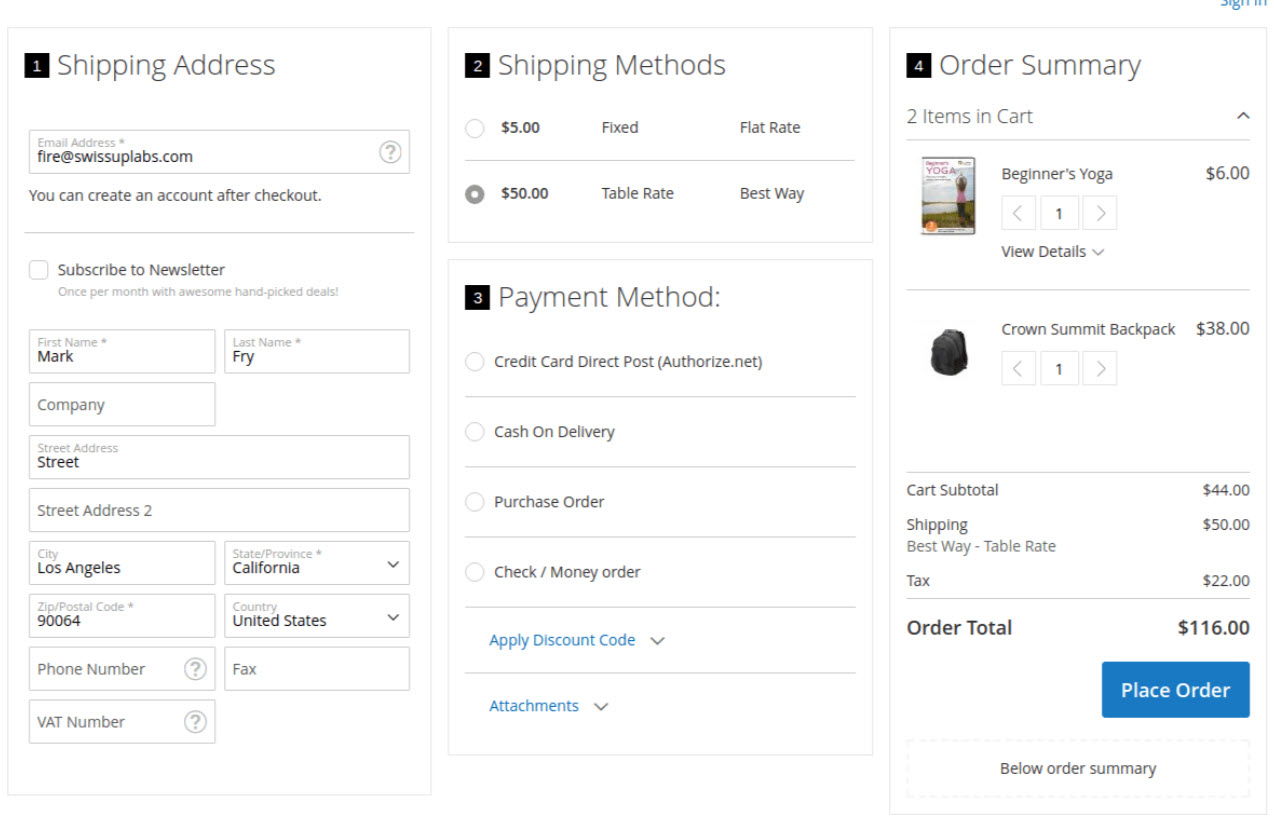Image resolution: width=1274 pixels, height=833 pixels.
Task: Collapse the 2 Items in Cart section
Action: click(x=1242, y=116)
